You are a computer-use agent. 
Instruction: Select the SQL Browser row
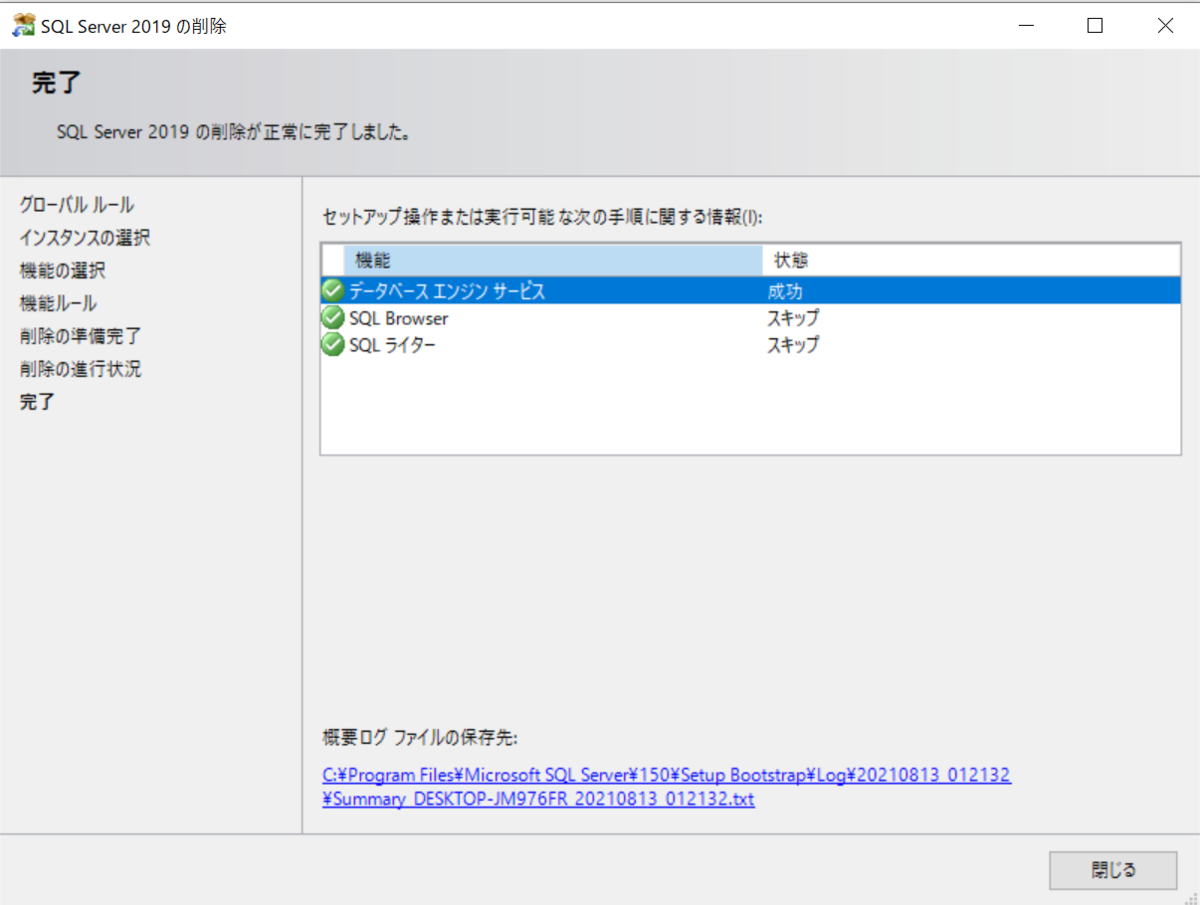[x=500, y=317]
